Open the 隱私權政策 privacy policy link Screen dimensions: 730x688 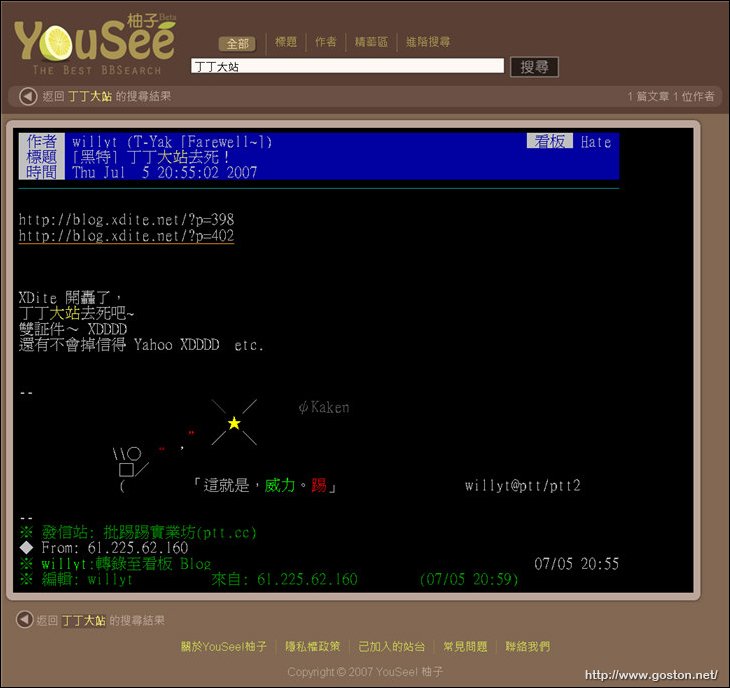313,647
